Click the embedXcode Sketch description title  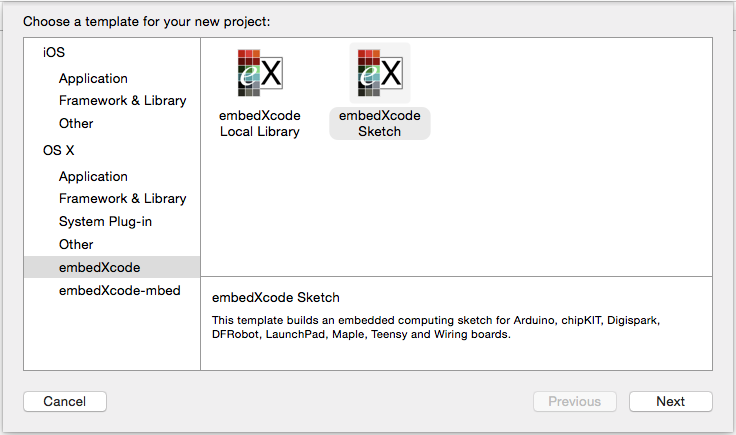[276, 298]
